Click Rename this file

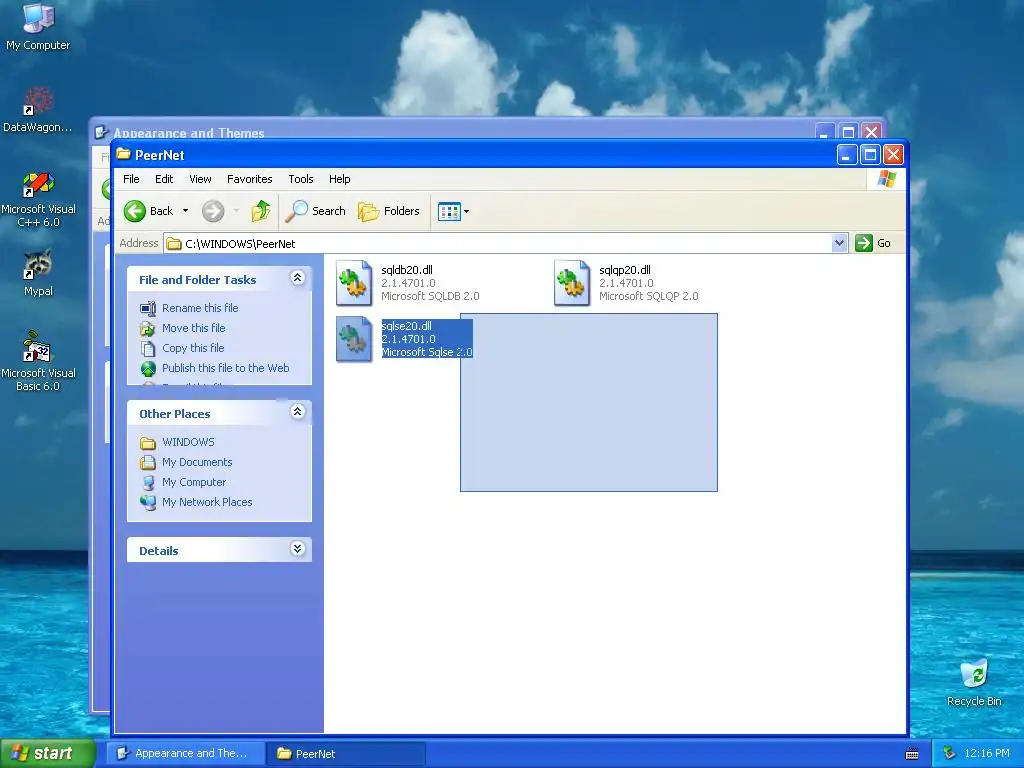200,308
